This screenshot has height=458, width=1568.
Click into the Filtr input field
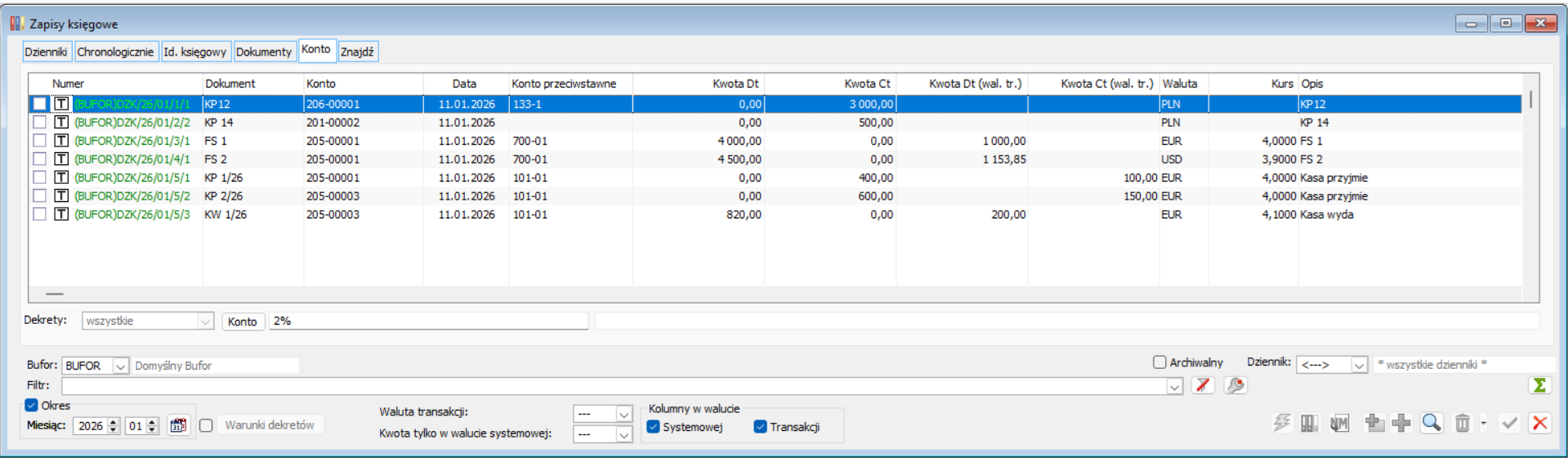613,386
